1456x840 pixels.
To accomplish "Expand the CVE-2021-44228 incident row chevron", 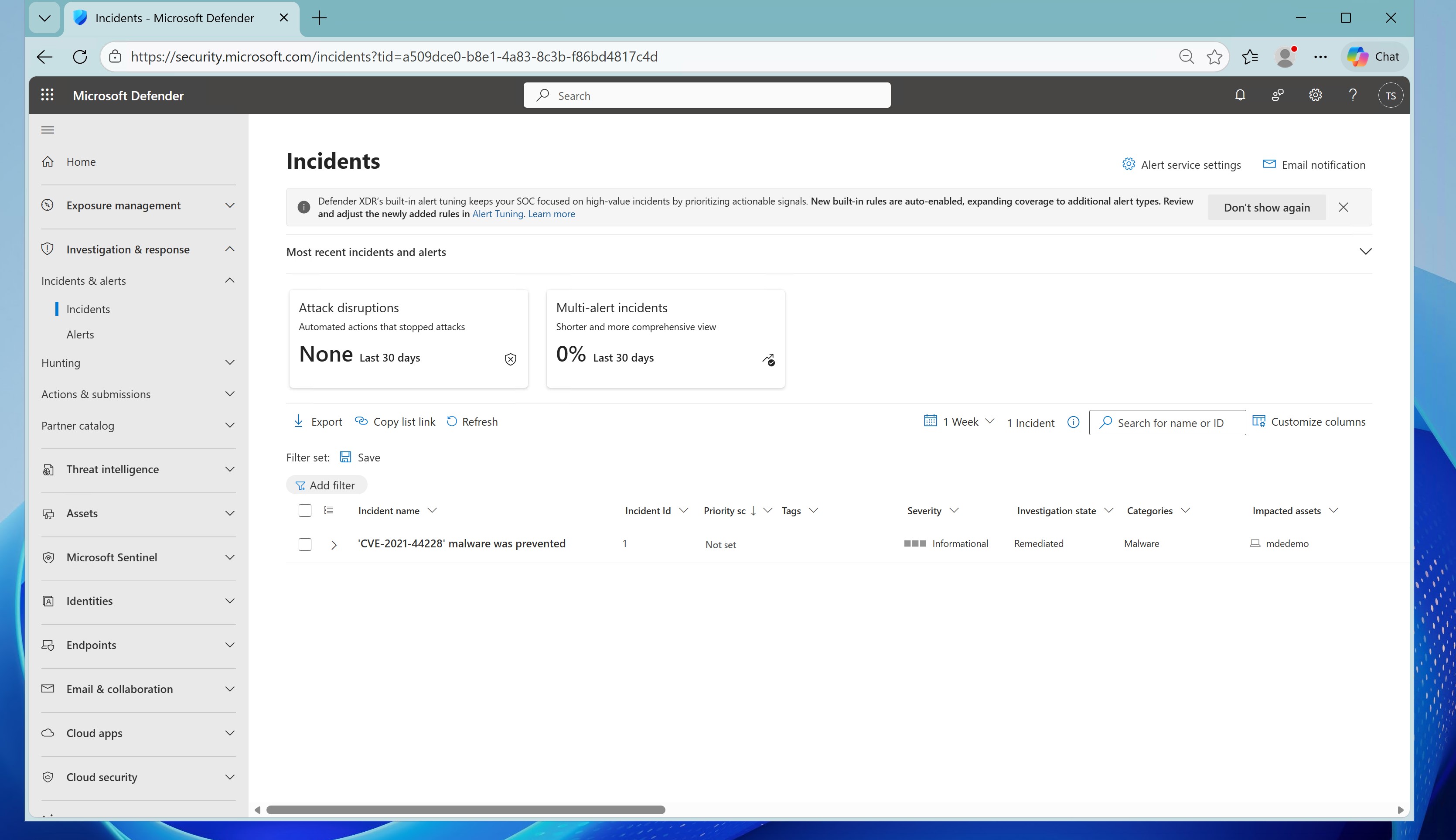I will pos(334,545).
